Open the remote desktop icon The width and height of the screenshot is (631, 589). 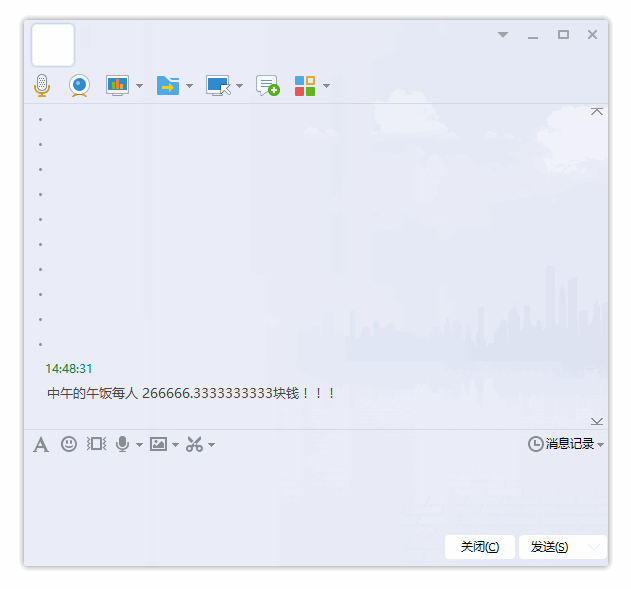(218, 85)
